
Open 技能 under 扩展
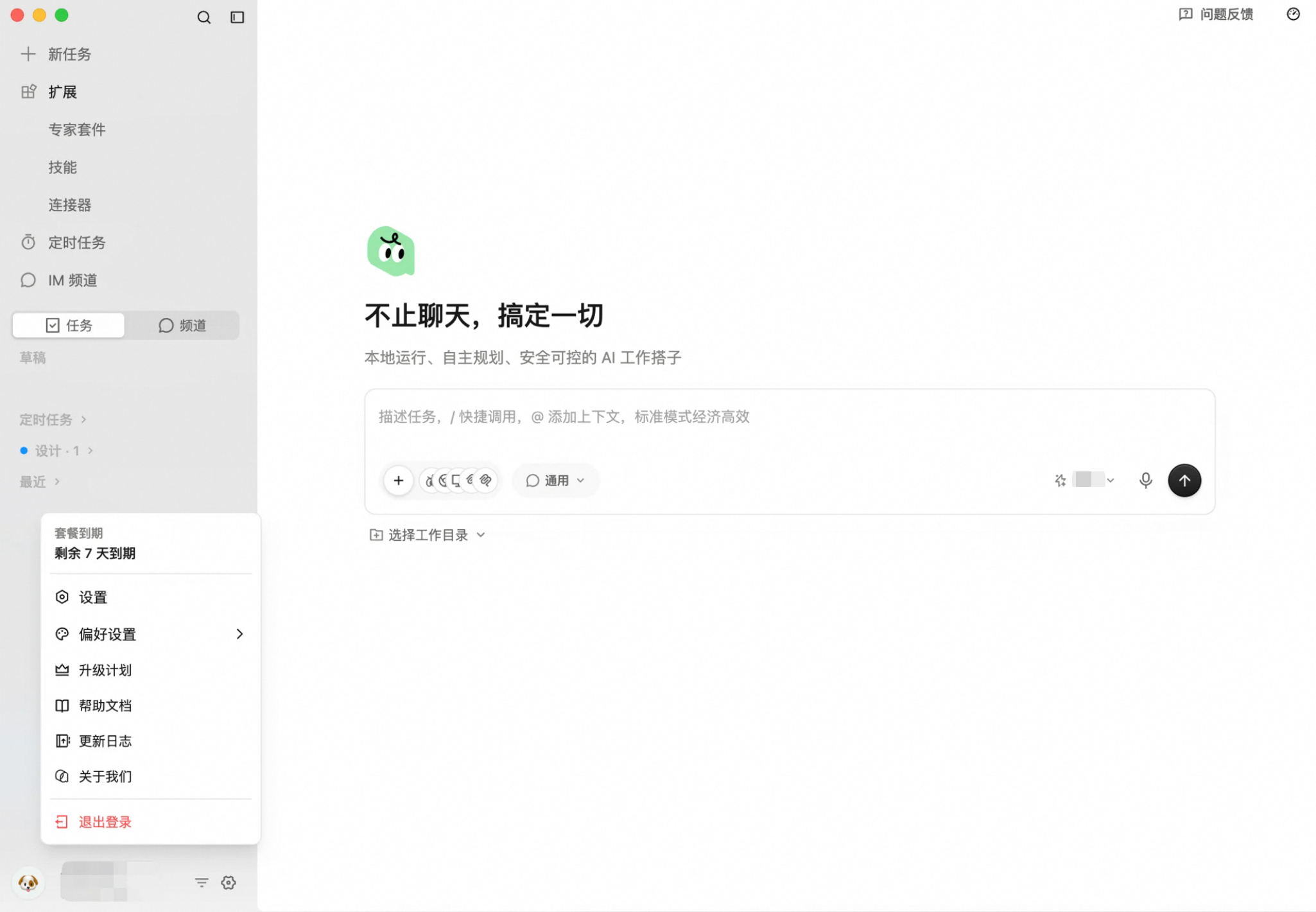[62, 168]
